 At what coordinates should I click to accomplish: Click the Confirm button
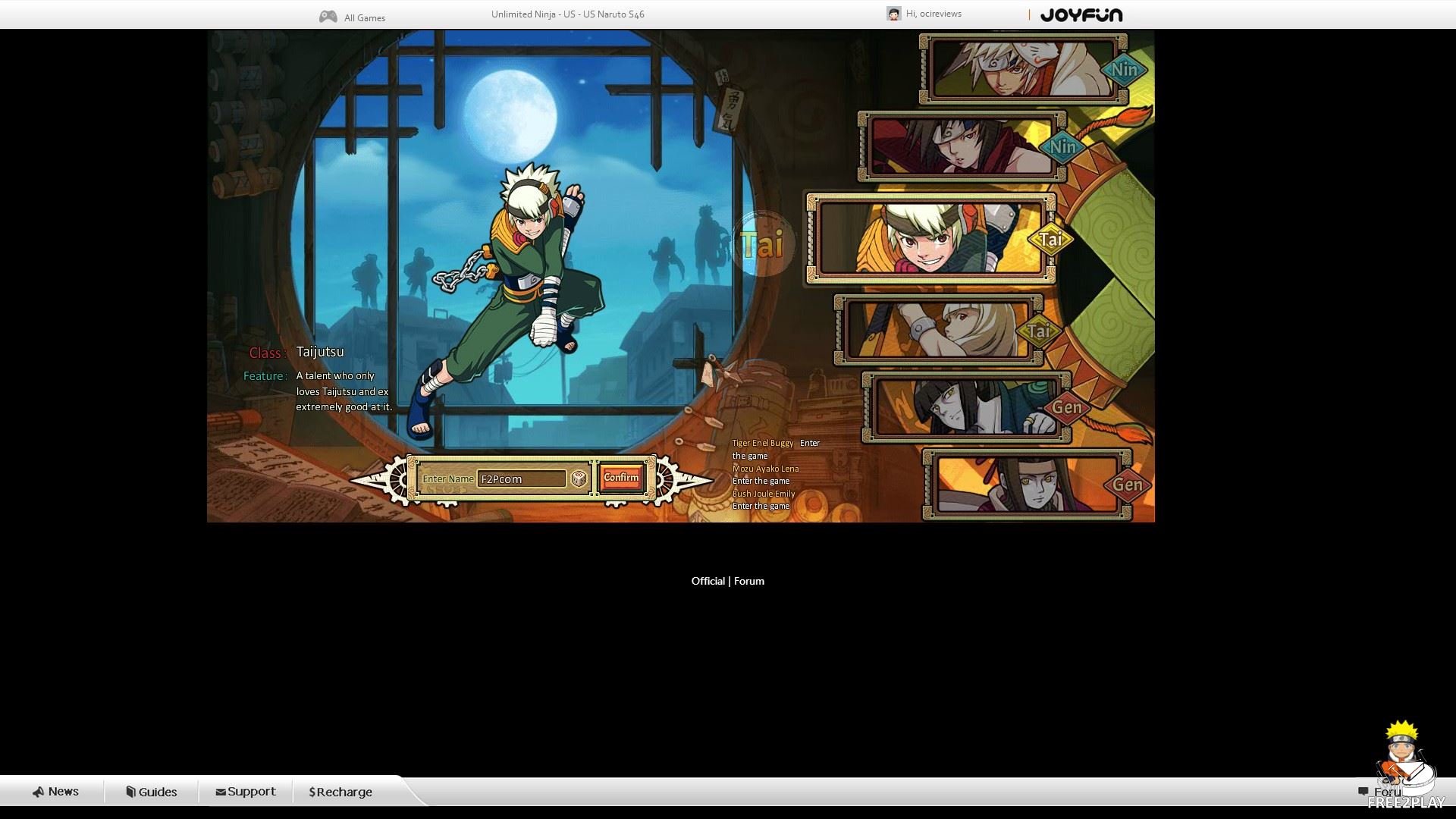pos(621,478)
